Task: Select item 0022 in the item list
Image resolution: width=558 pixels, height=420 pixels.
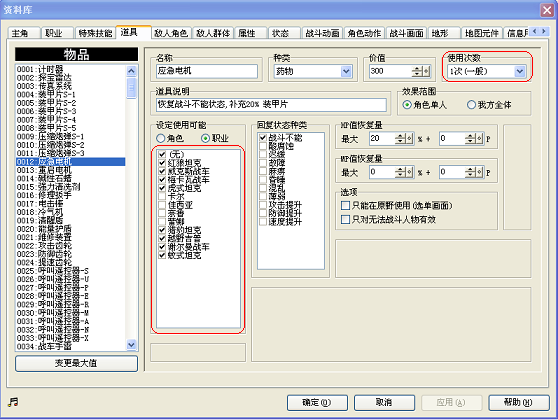Action: point(70,246)
